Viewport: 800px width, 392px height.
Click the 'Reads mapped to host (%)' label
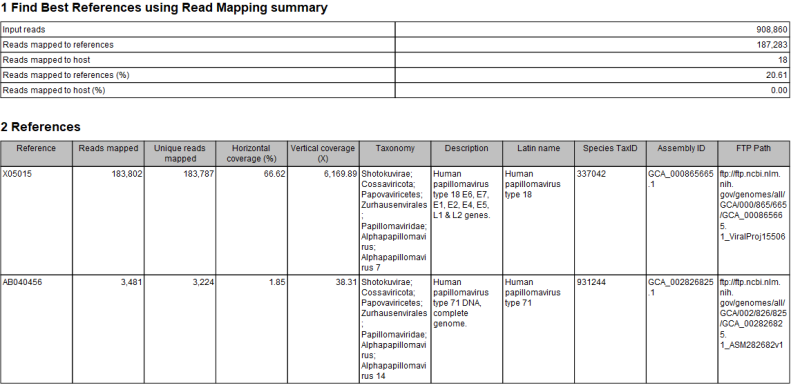coord(54,90)
